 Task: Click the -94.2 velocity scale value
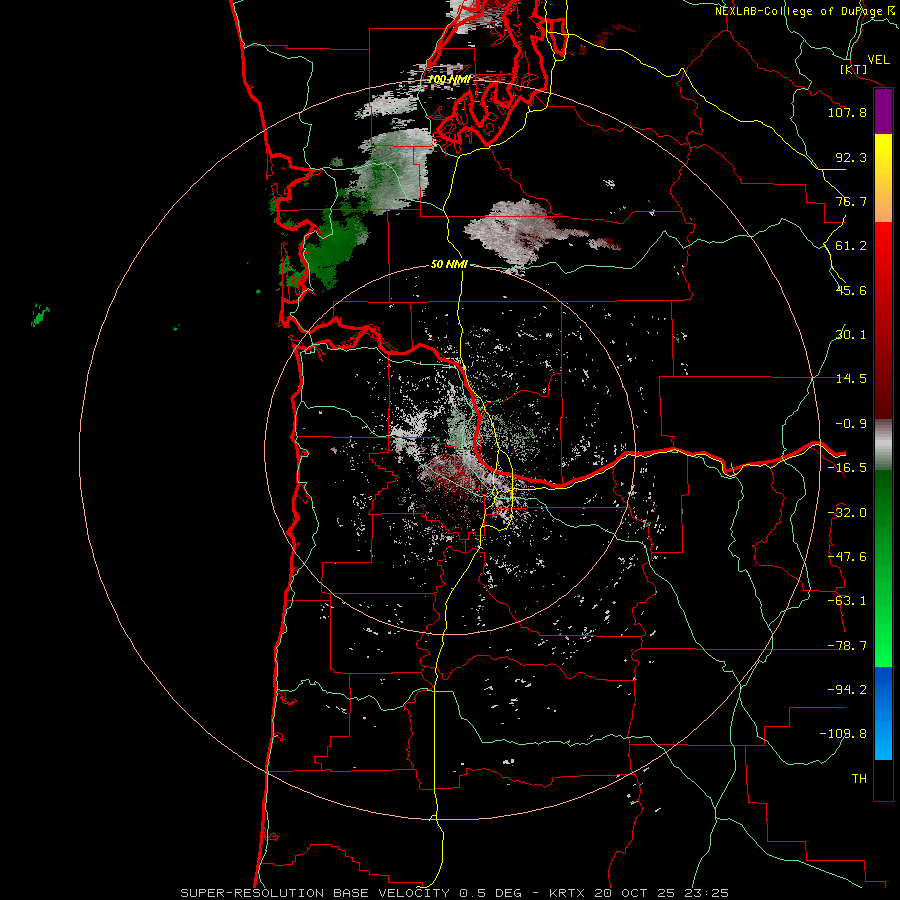[847, 690]
